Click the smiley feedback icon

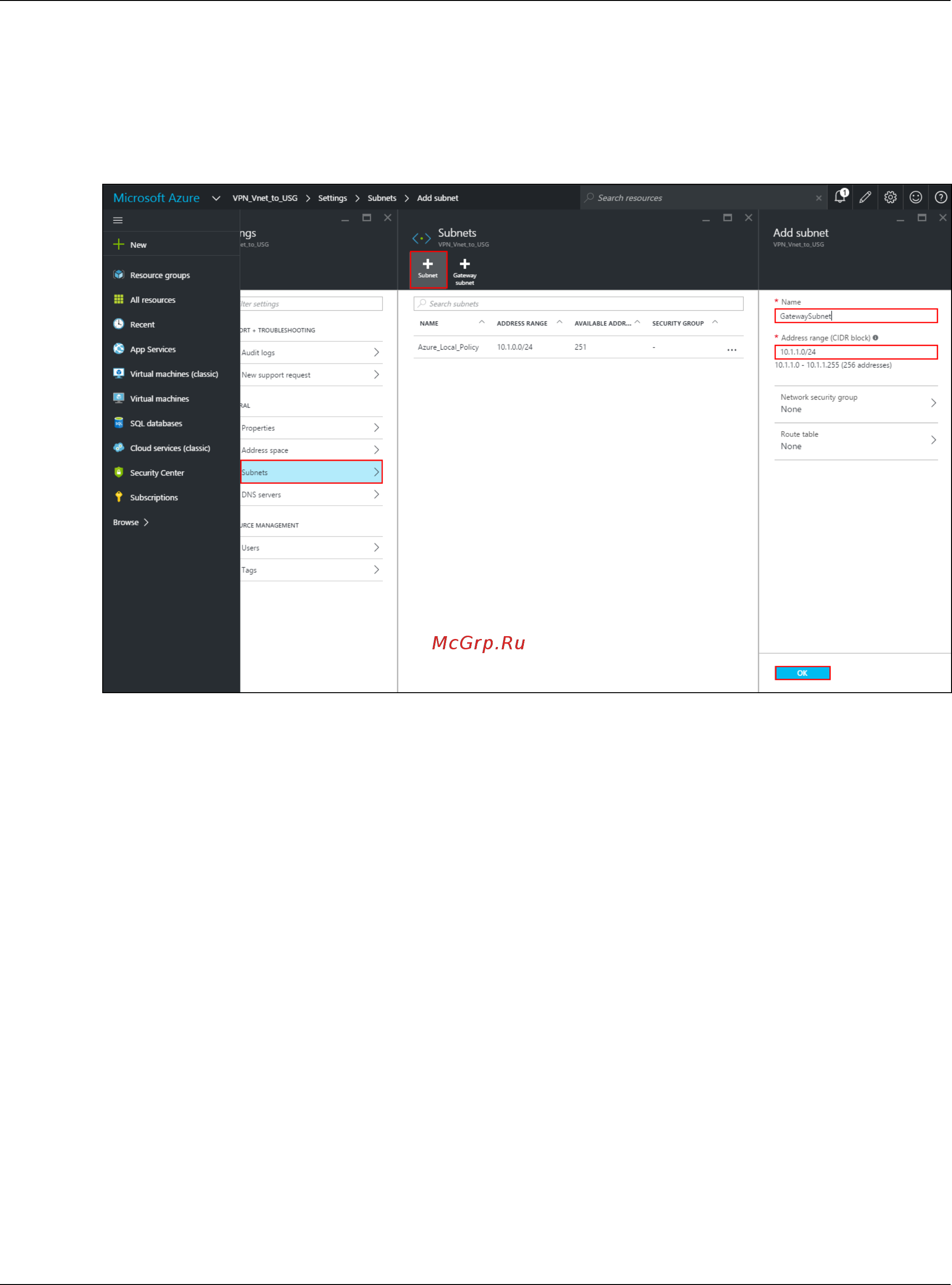pos(916,198)
